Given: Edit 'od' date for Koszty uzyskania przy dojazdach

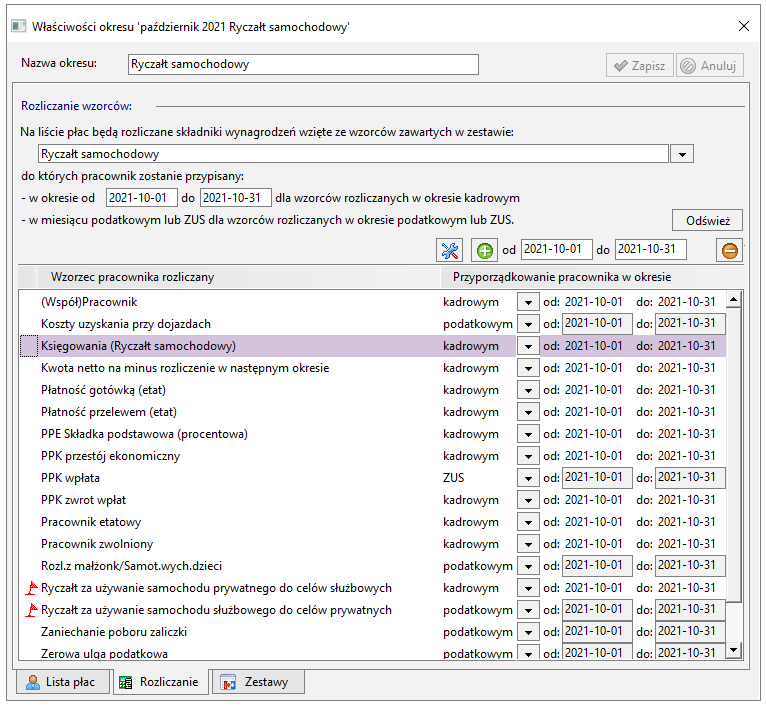Looking at the screenshot, I should [x=597, y=324].
